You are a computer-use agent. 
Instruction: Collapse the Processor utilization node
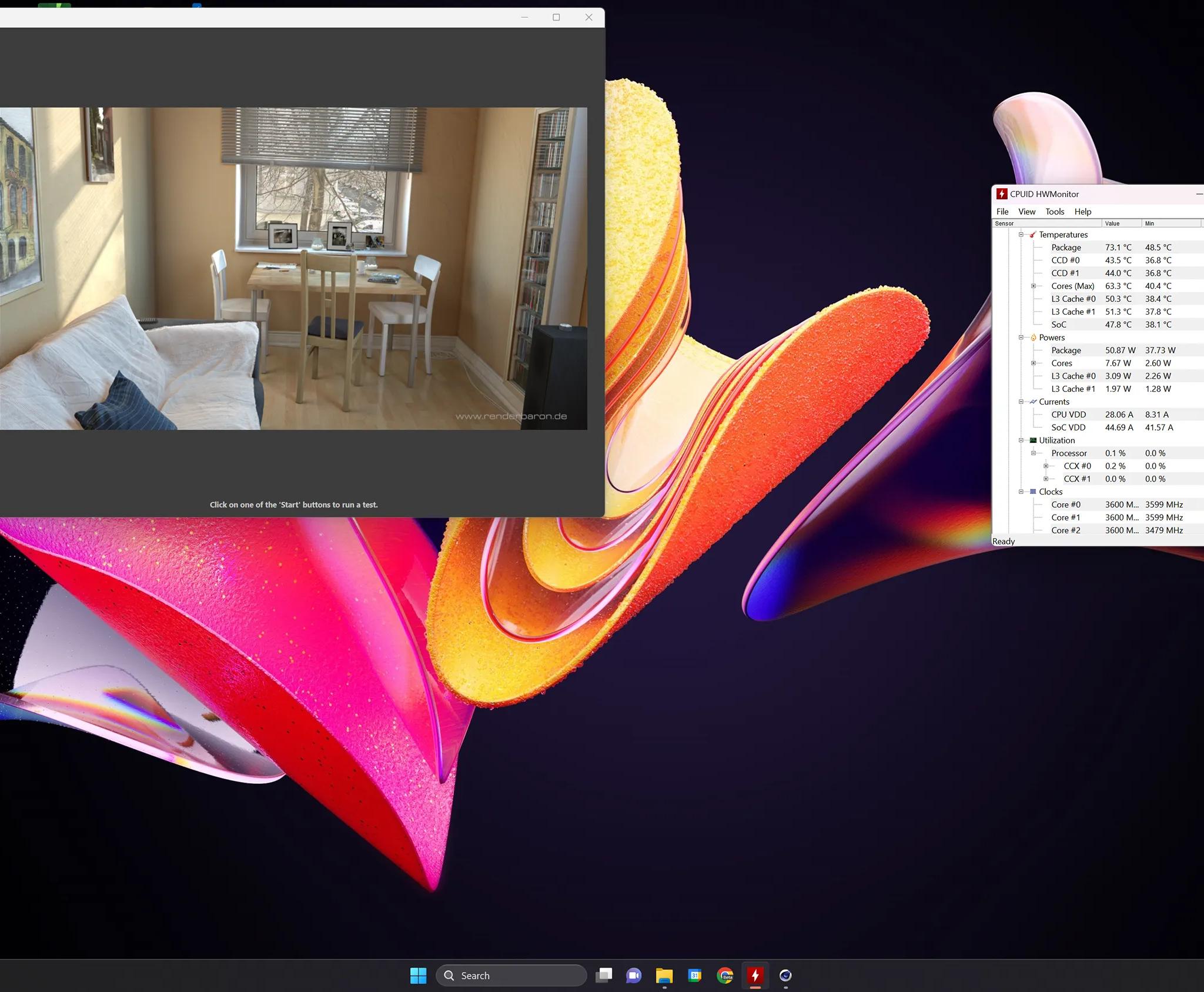1034,453
